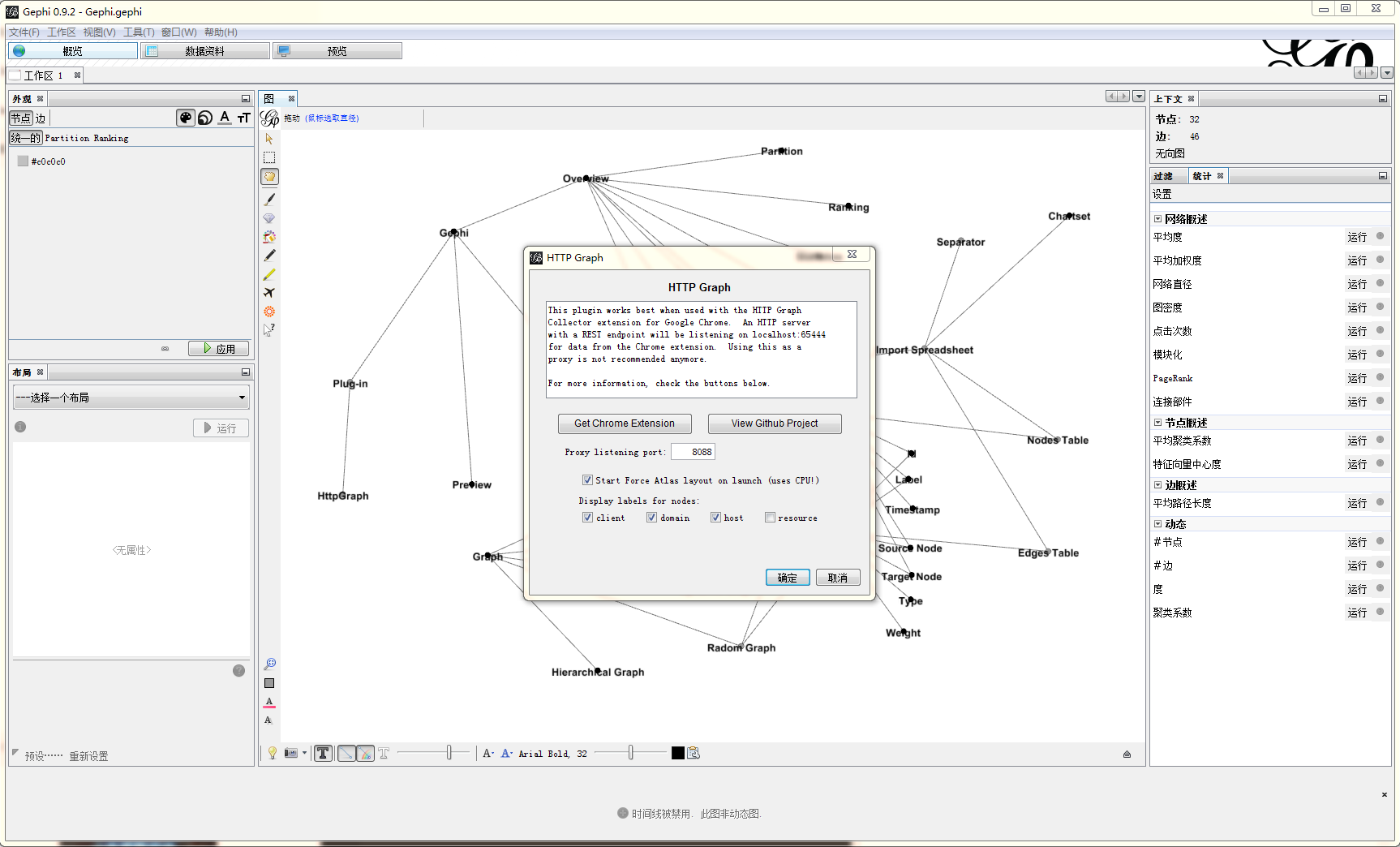Viewport: 1400px width, 847px height.
Task: Collapse the 动态 section
Action: tap(1157, 524)
